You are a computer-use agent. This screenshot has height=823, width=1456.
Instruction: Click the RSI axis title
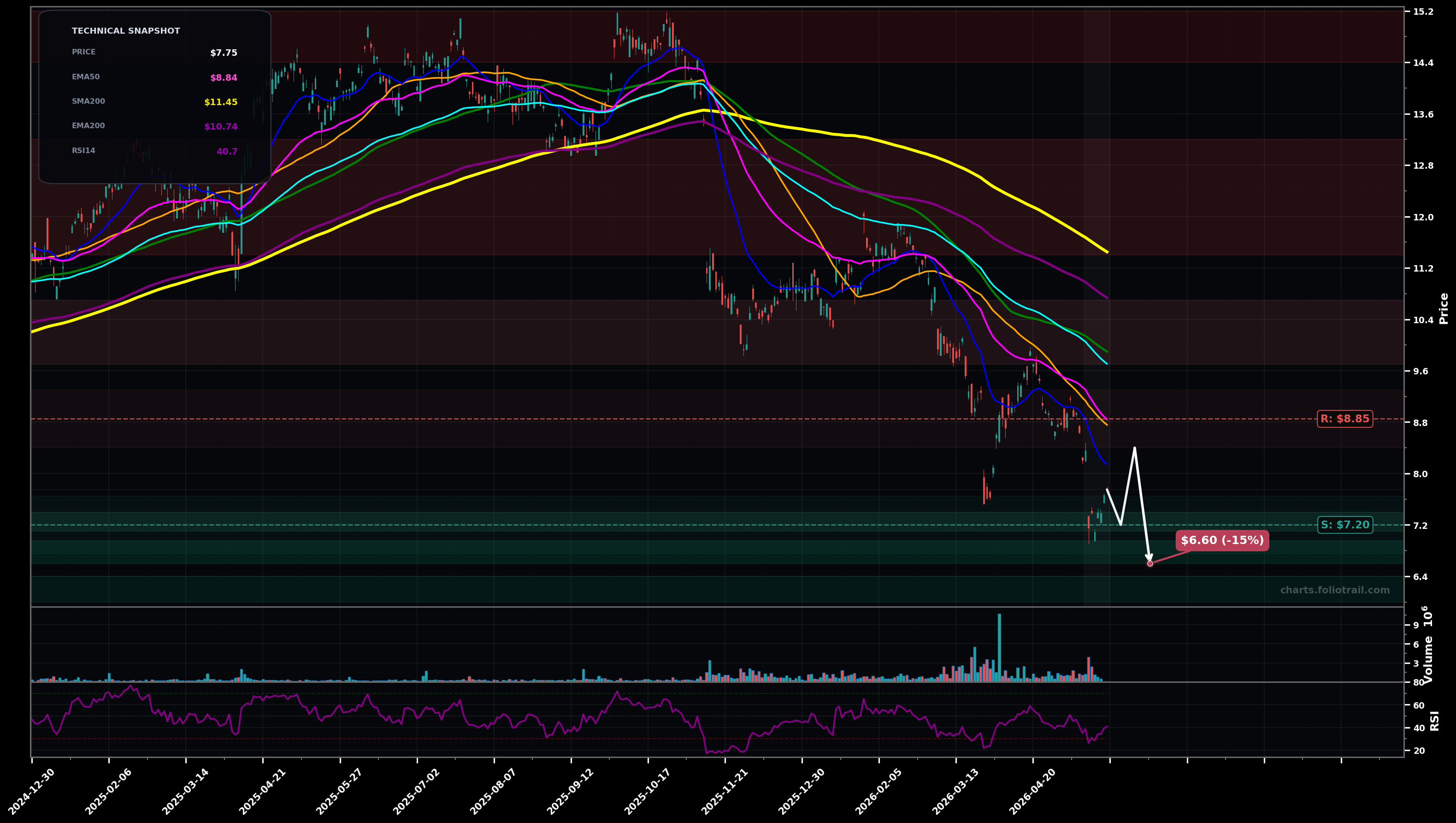[x=1435, y=721]
